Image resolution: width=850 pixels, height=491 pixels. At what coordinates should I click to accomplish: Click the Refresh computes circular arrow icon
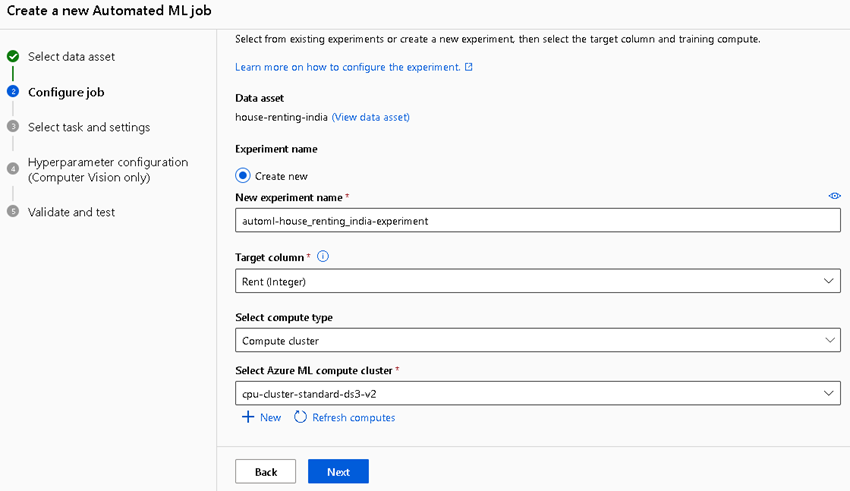(300, 417)
